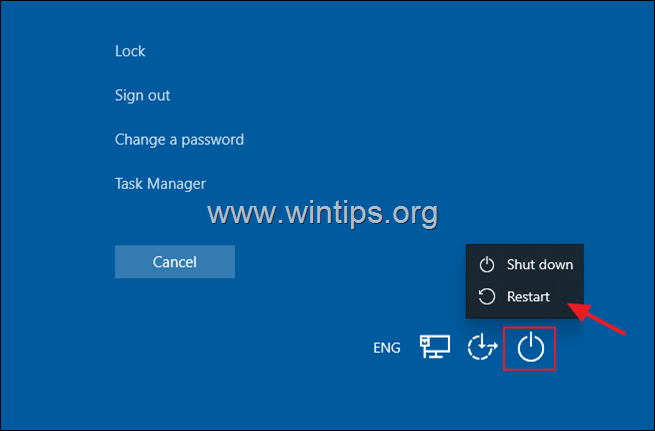
Task: Collapse the power flyout using power button
Action: click(x=531, y=347)
